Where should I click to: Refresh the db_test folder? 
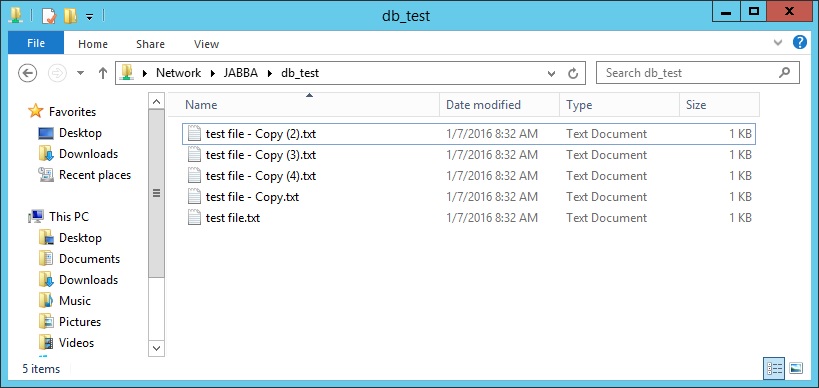tap(573, 74)
